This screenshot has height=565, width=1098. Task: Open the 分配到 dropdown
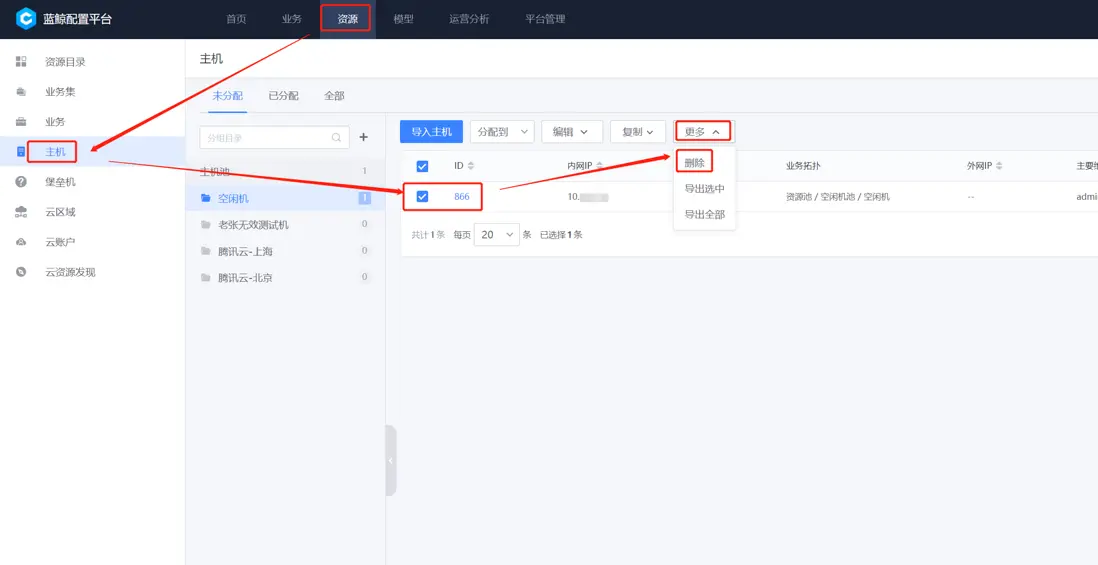pyautogui.click(x=502, y=132)
